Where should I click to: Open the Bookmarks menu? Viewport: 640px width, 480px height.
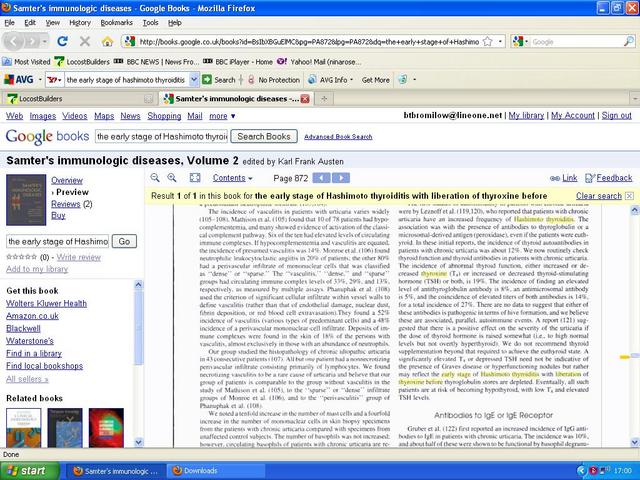coord(117,23)
